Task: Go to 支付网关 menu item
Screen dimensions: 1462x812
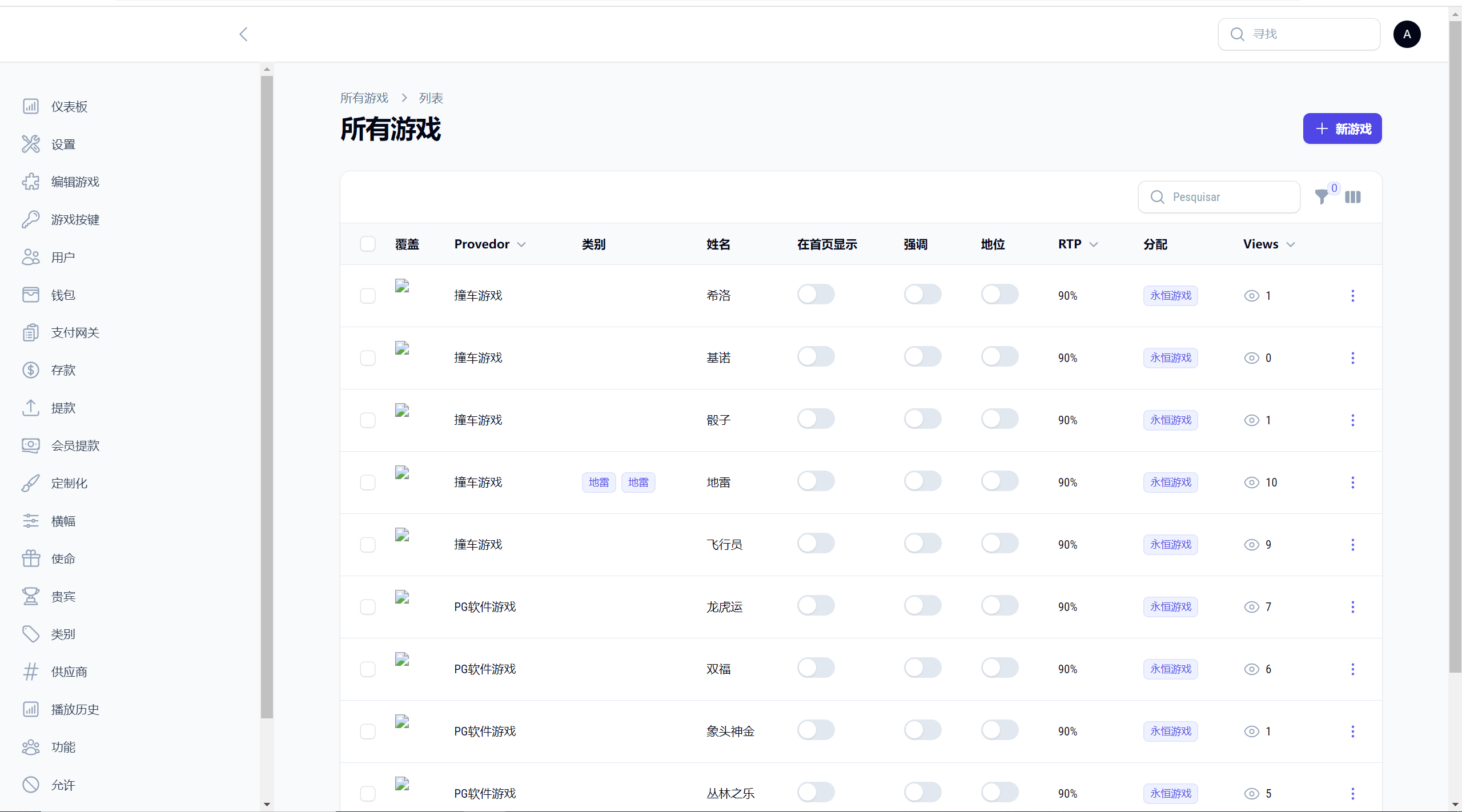Action: coord(75,332)
